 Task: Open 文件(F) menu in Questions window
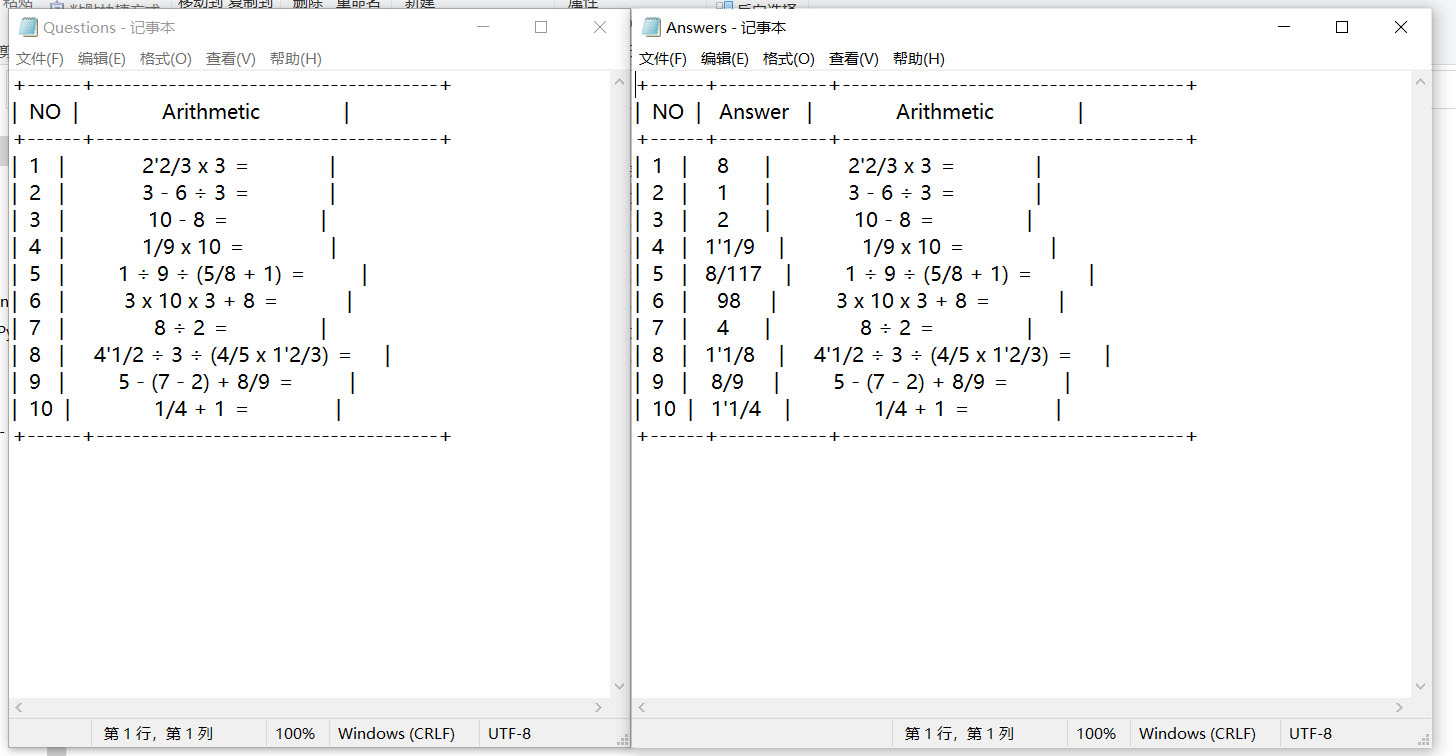pos(40,59)
